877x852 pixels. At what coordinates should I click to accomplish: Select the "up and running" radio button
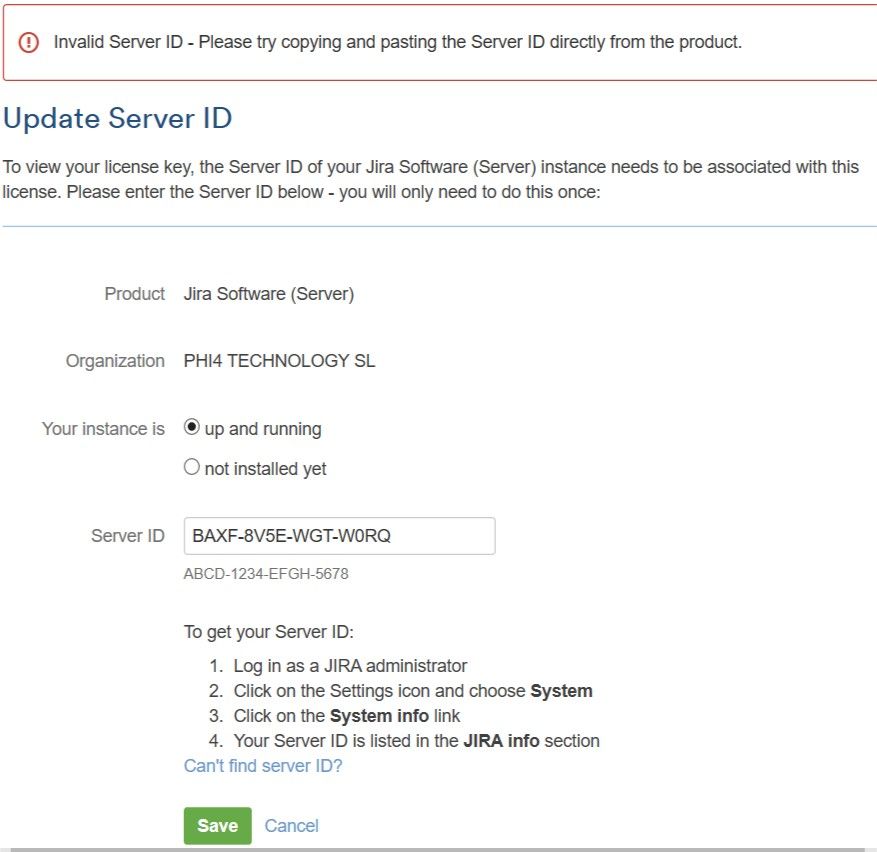coord(191,427)
